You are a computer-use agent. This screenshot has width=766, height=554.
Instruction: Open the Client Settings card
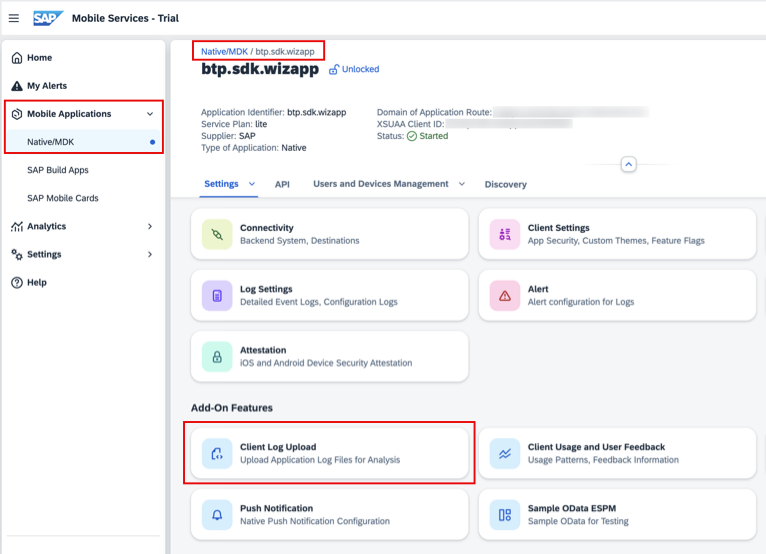click(617, 234)
